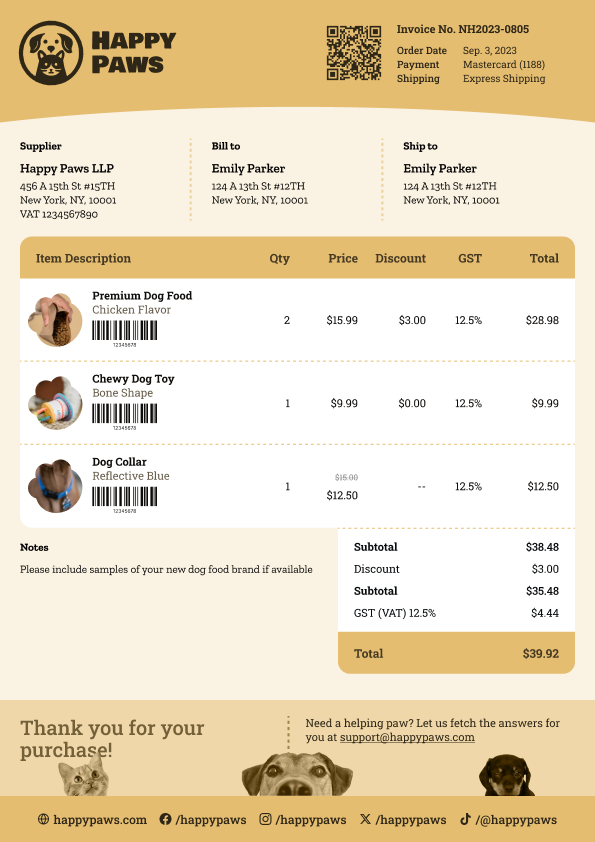The height and width of the screenshot is (842, 595).
Task: Click the Premium Dog Food barcode
Action: [125, 333]
